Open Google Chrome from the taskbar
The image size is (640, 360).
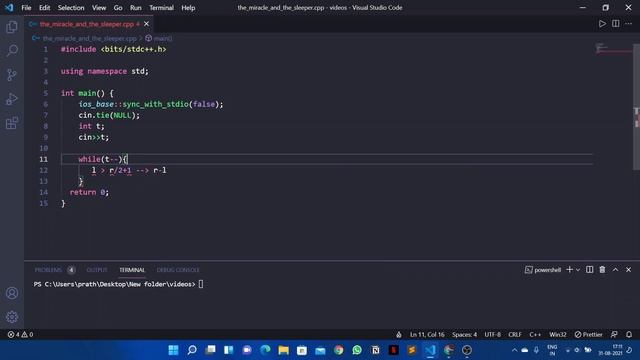(338, 350)
